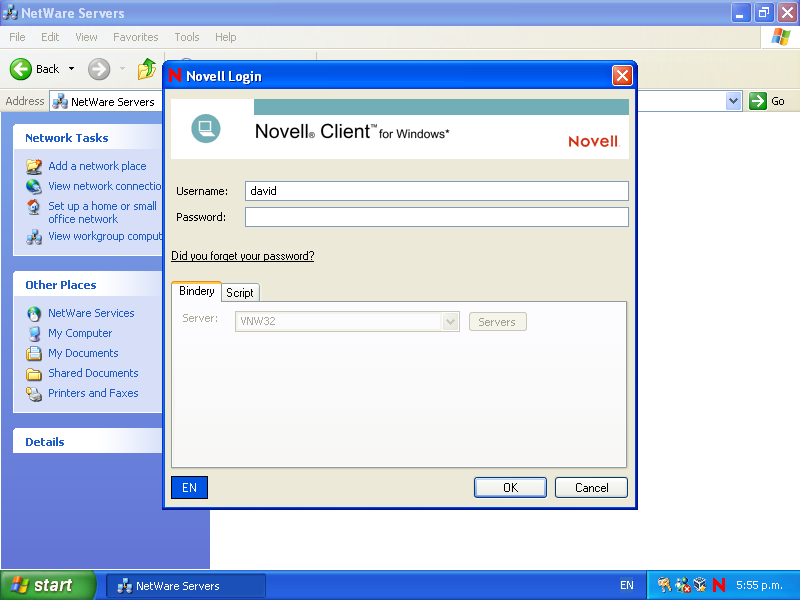
Task: Click the Windows flag logo in menu bar
Action: 780,37
